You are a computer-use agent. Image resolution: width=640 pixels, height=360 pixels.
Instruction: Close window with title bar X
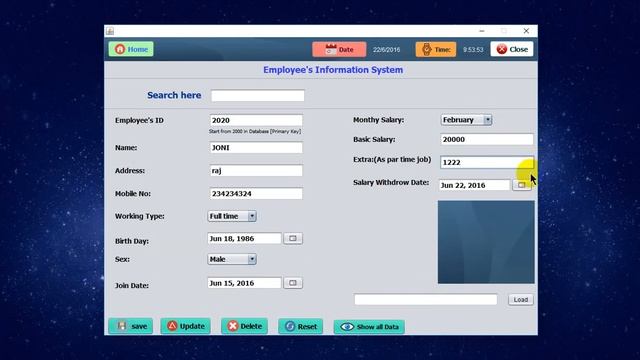[x=527, y=31]
